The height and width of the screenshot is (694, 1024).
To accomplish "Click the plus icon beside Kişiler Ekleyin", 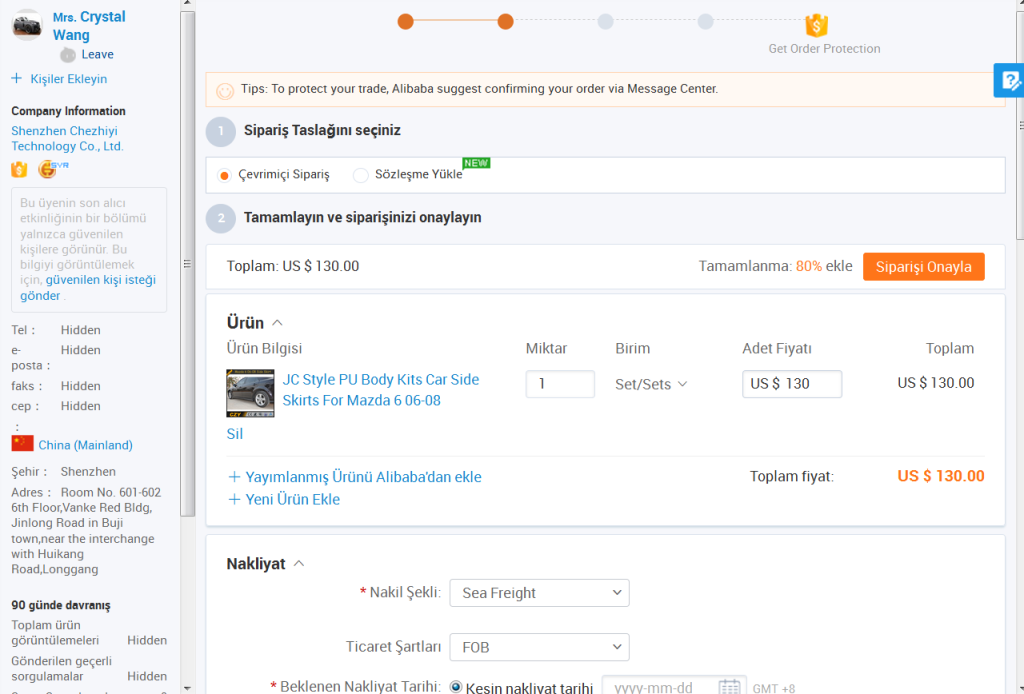I will tap(16, 78).
